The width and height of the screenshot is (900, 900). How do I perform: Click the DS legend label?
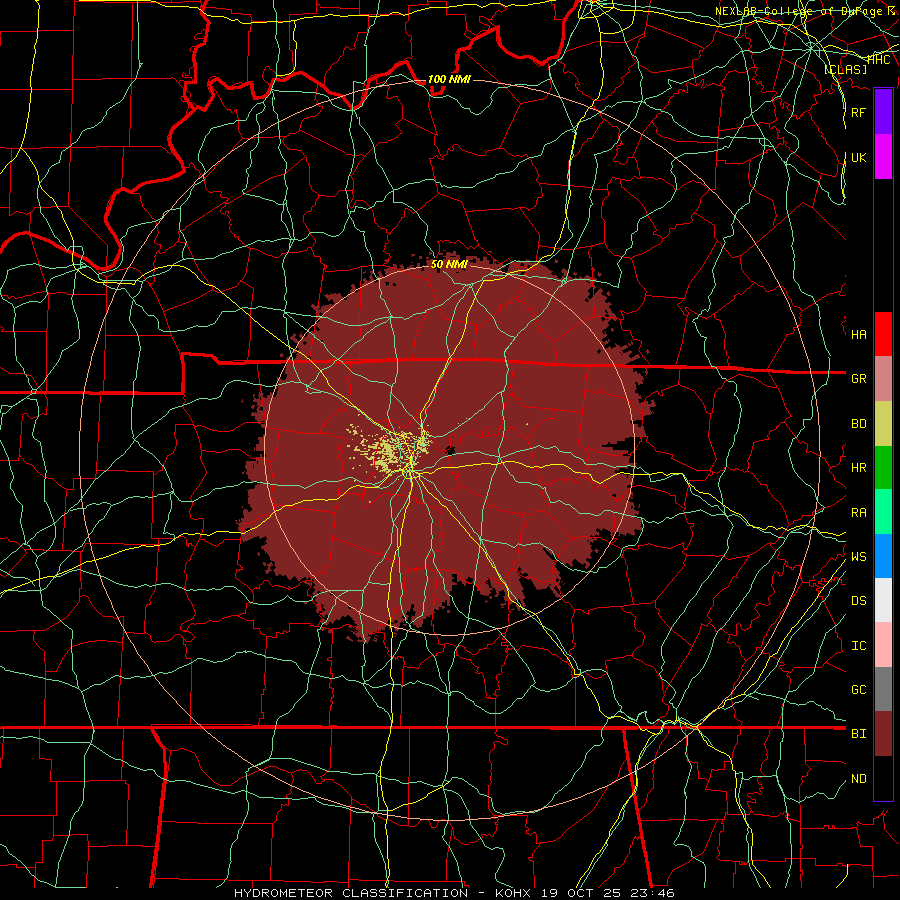858,601
